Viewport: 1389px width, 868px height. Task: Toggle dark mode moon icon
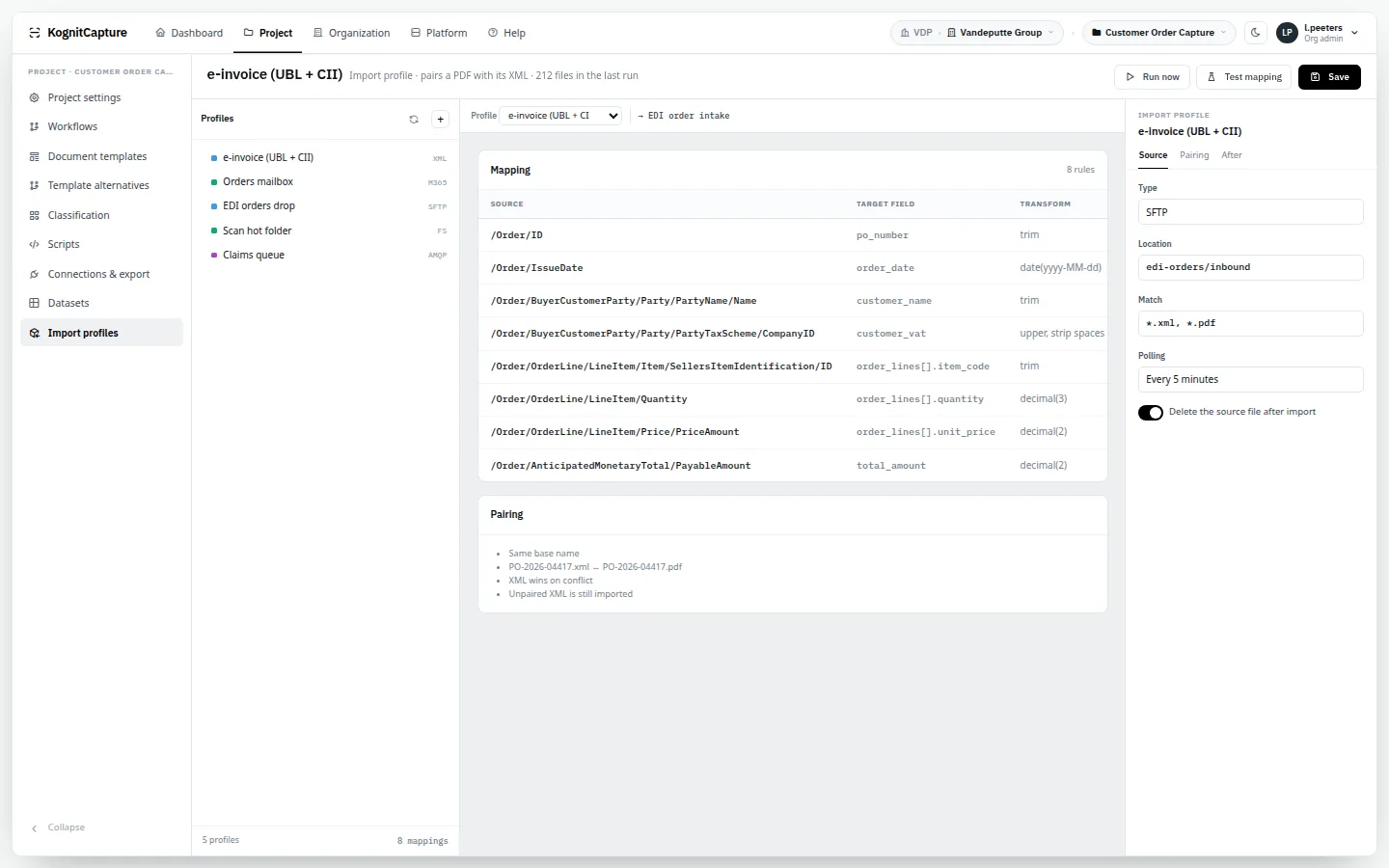(x=1255, y=33)
